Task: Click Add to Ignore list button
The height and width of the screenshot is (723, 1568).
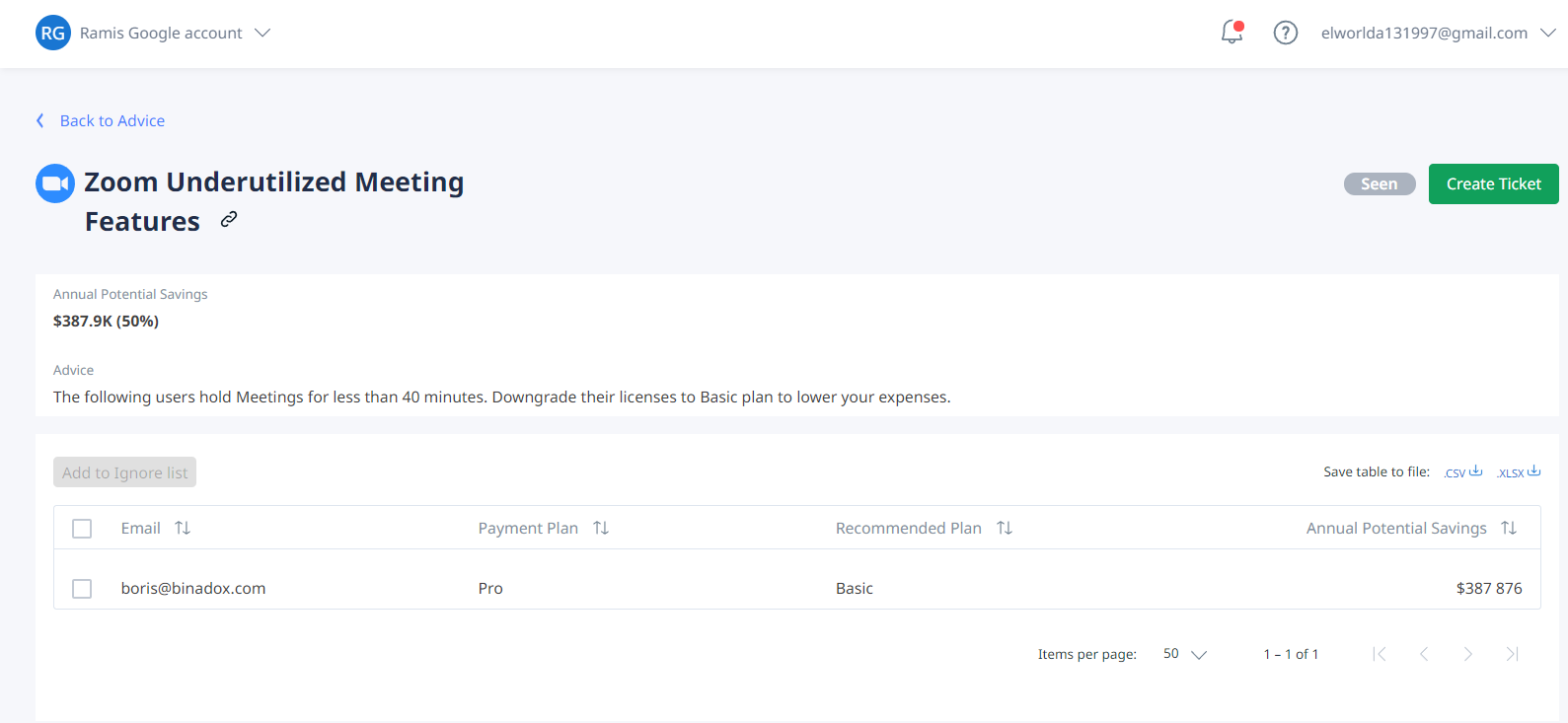Action: pos(124,472)
